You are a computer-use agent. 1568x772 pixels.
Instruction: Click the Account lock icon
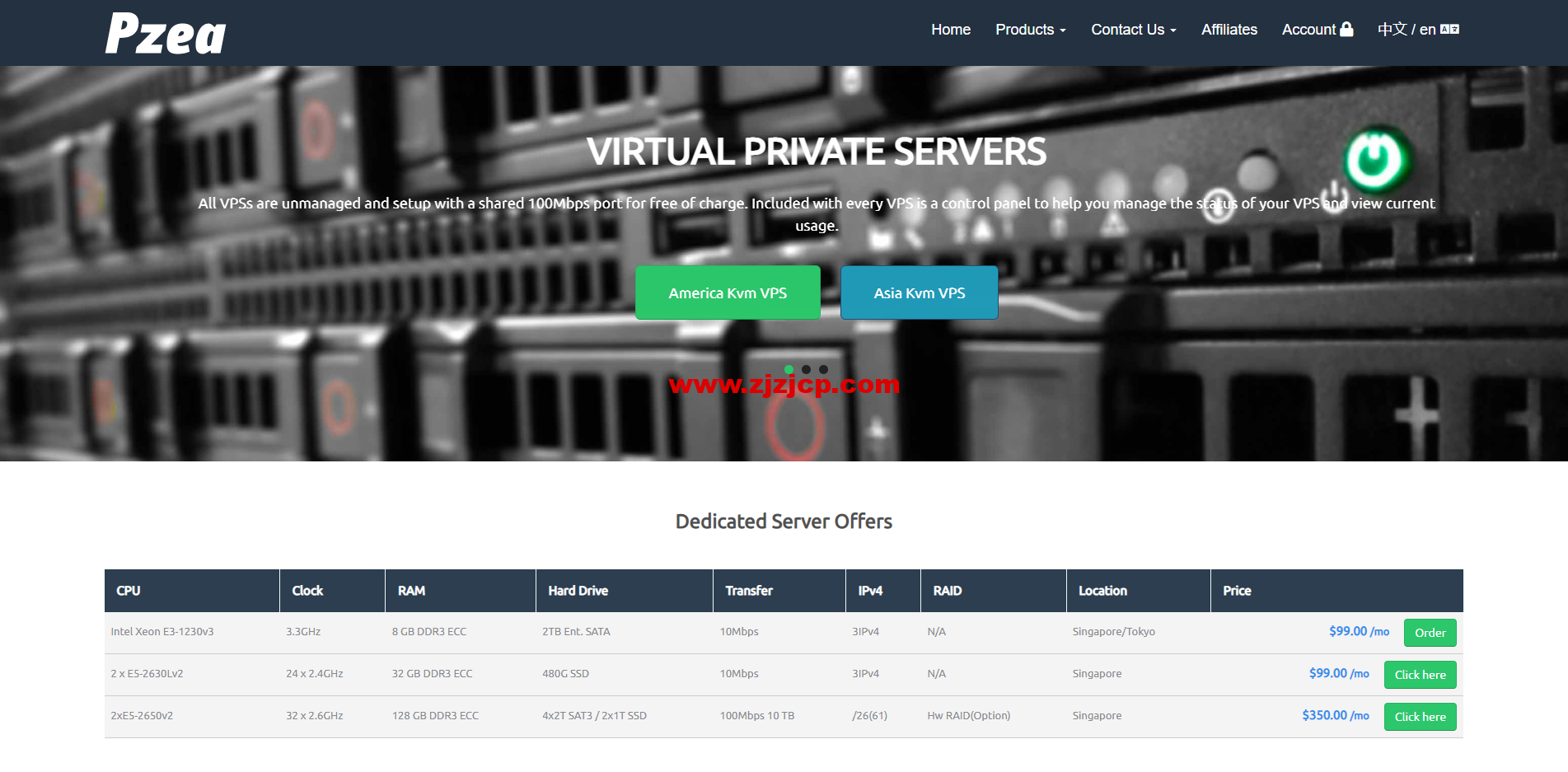1346,29
